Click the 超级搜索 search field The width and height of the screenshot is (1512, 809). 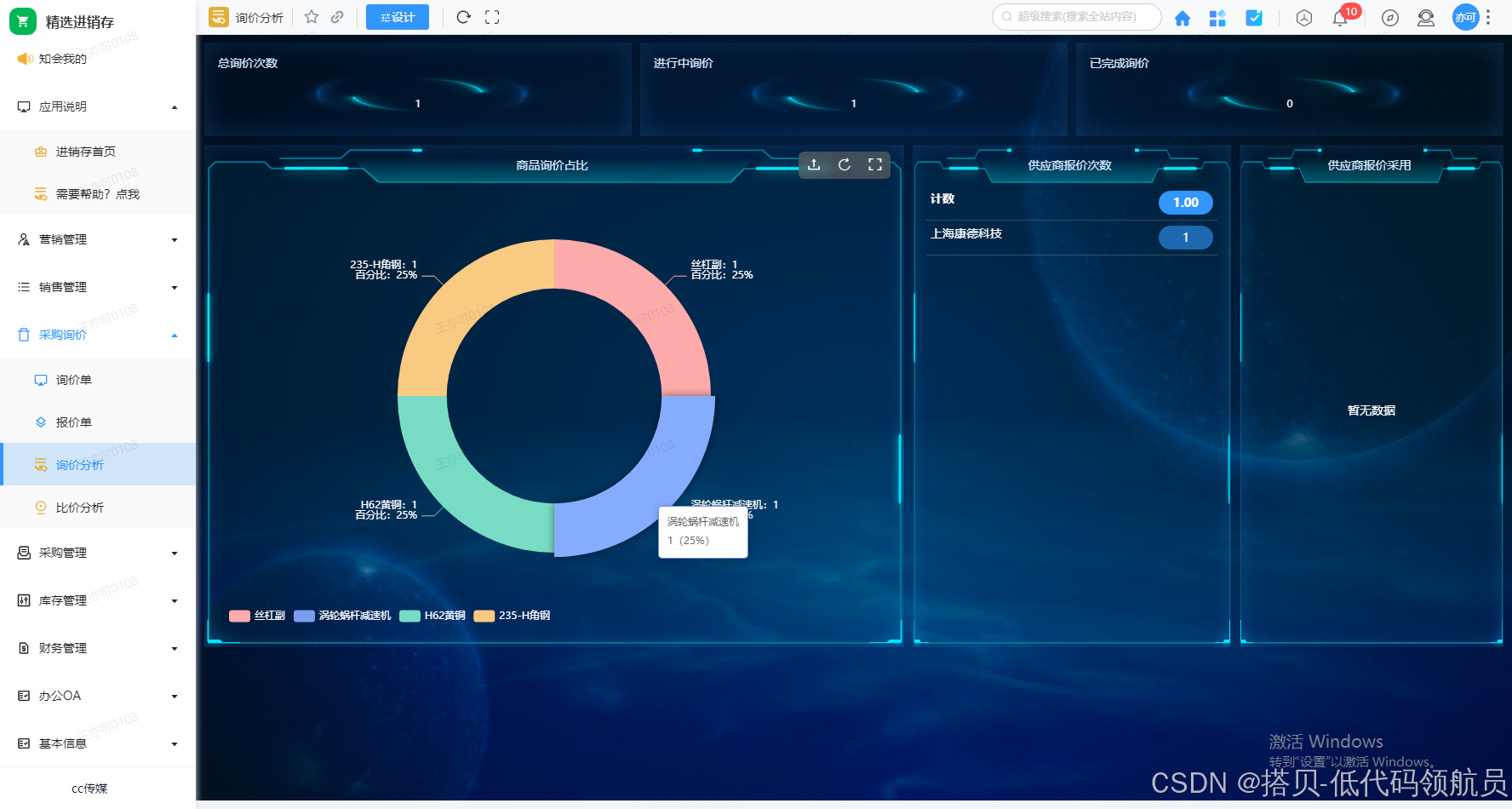point(1076,17)
